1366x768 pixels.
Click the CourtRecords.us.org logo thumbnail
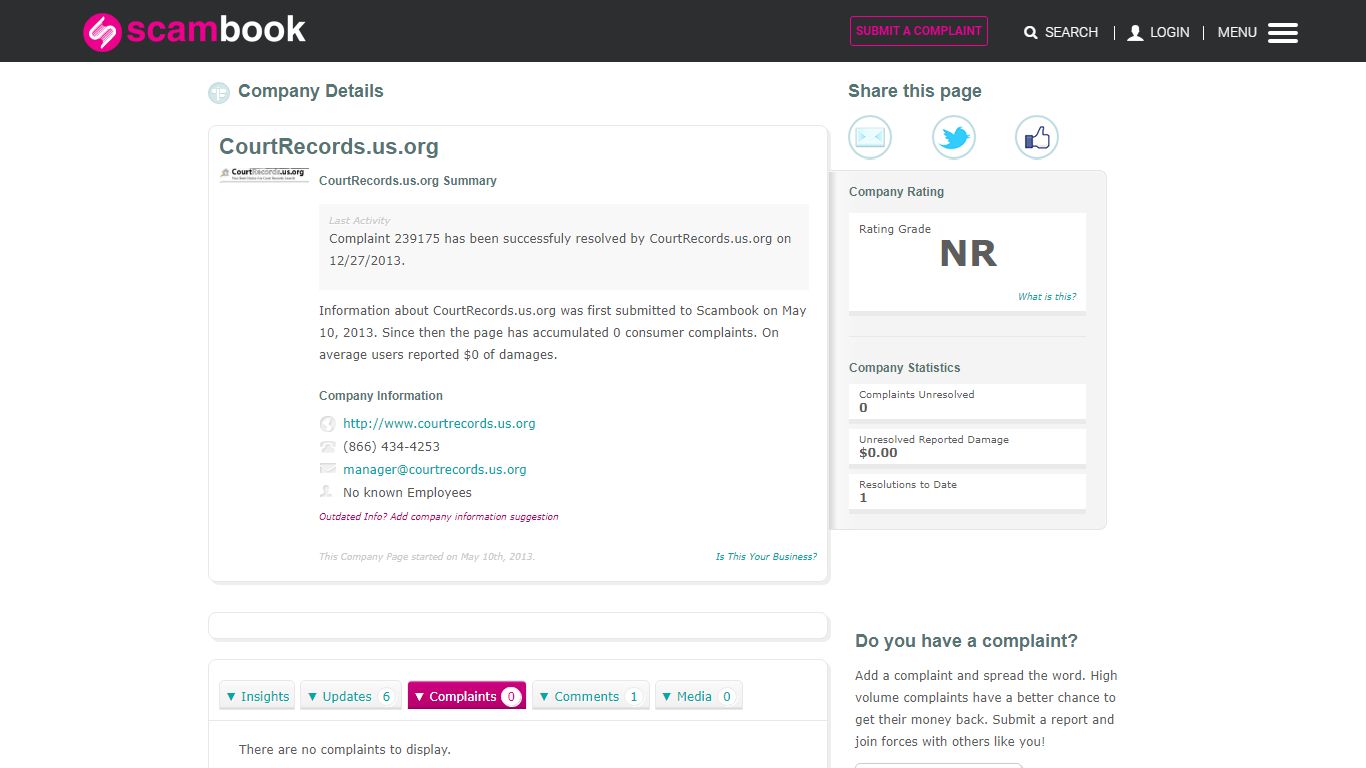264,174
